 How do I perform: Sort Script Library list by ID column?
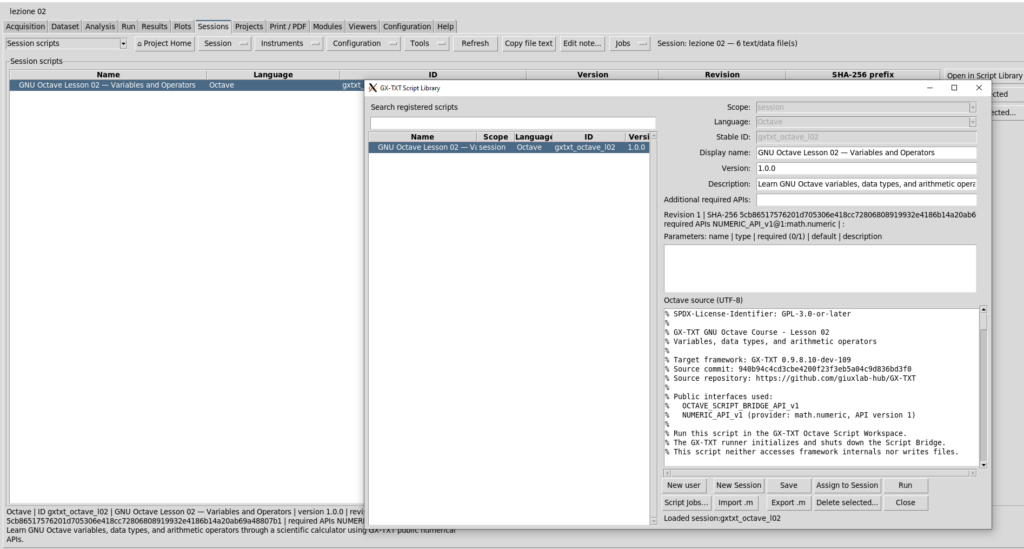coord(588,137)
